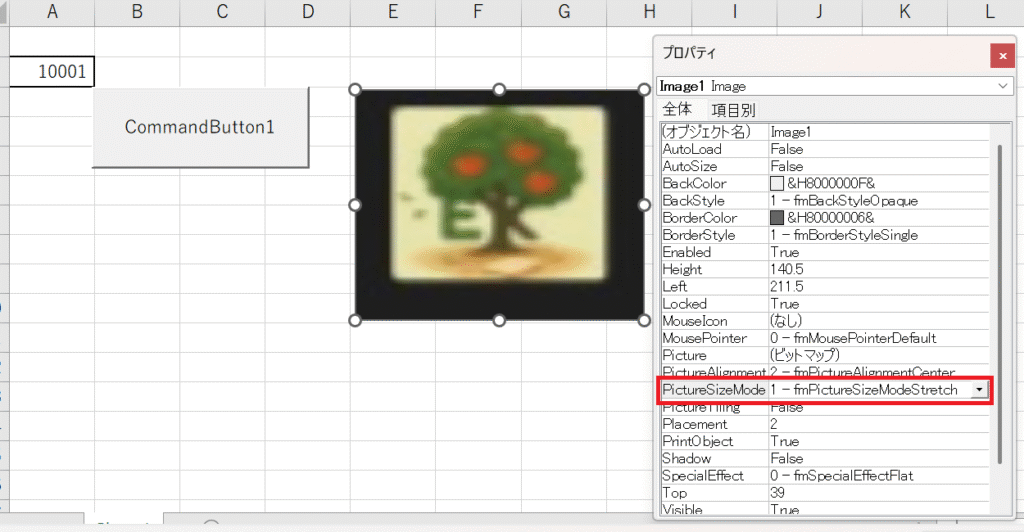Click the image's bottom-right resize handle
The image size is (1024, 532).
[x=645, y=320]
